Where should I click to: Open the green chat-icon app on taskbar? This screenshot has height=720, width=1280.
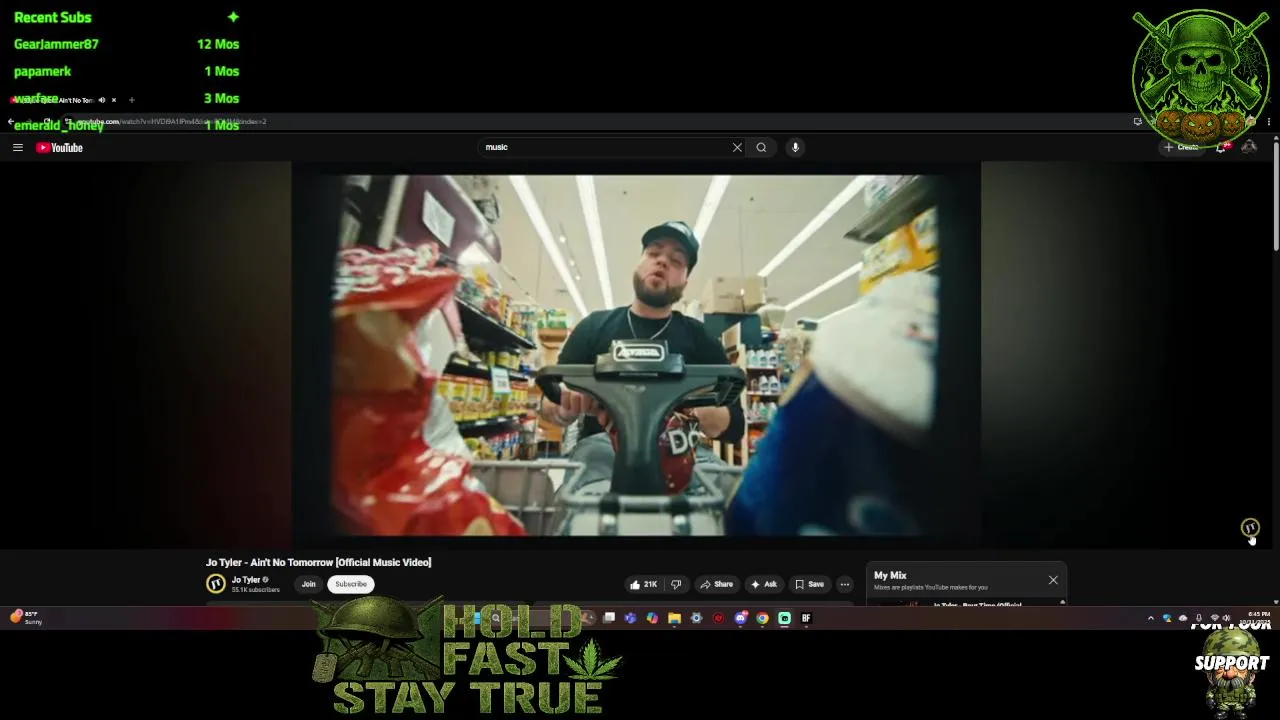coord(784,618)
